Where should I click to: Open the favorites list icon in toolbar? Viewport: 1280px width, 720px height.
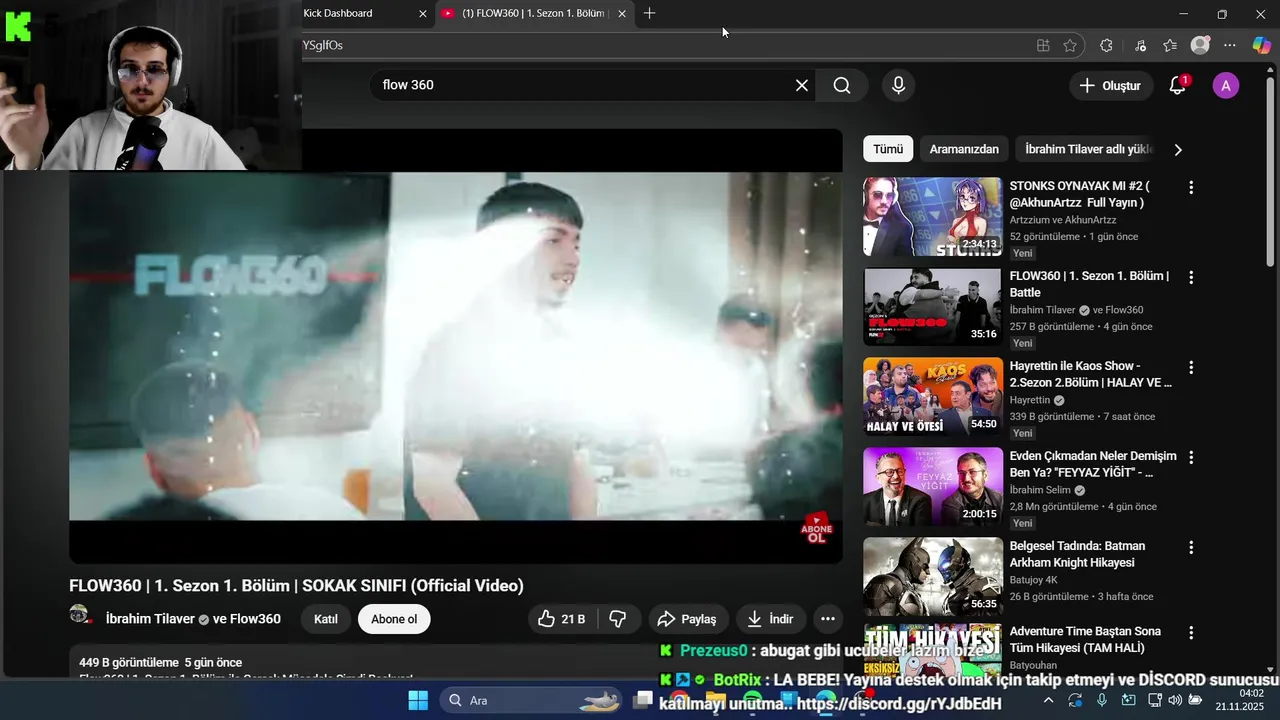point(1170,45)
